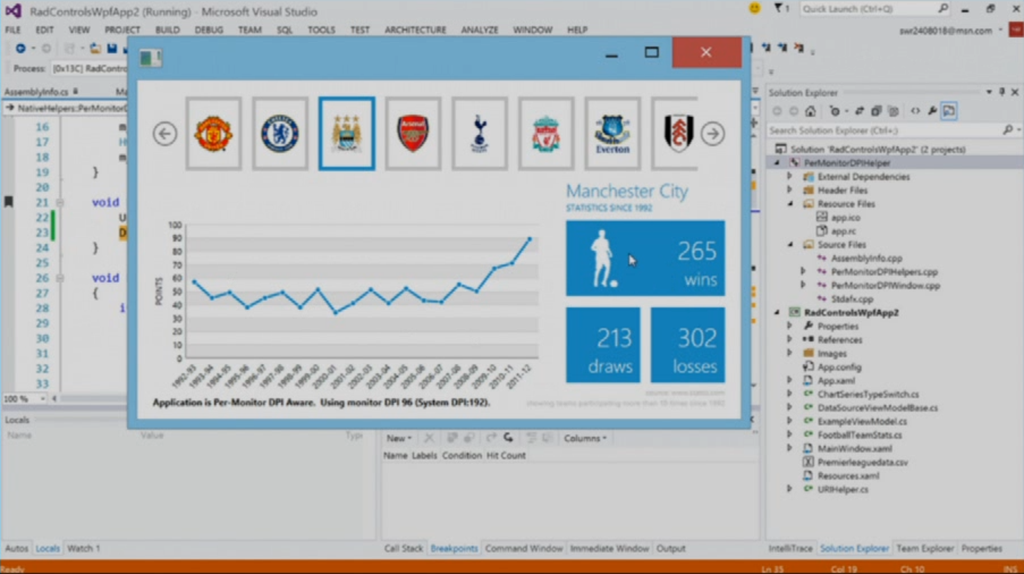Open the TOOLS menu

[321, 30]
